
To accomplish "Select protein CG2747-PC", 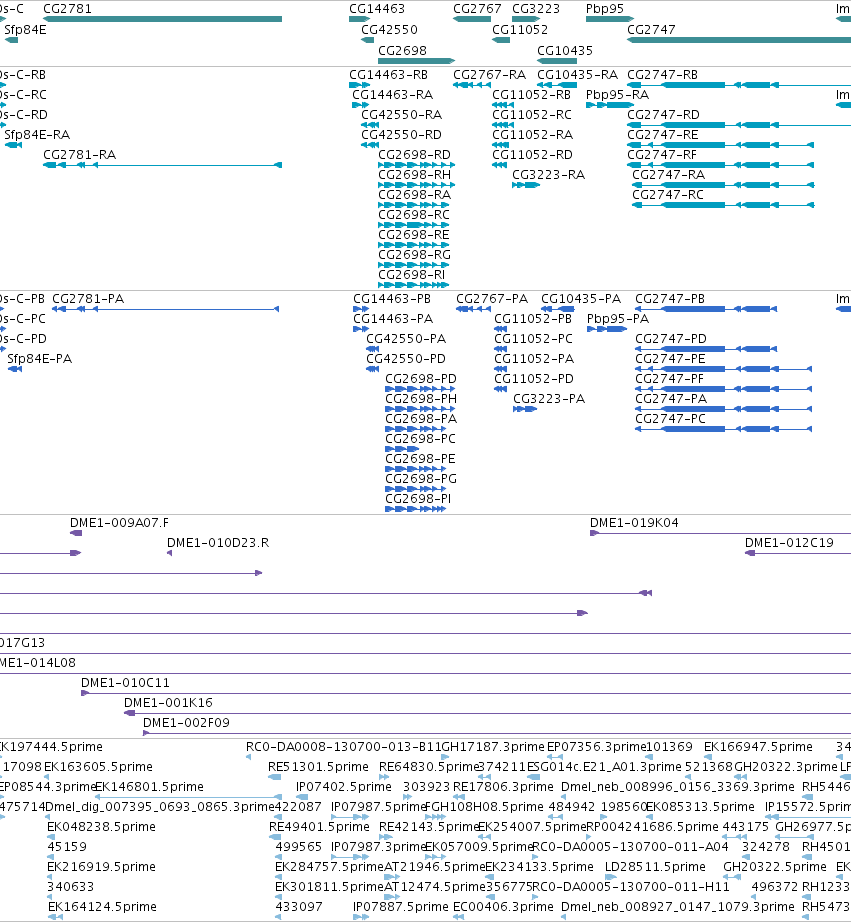I will [x=670, y=419].
